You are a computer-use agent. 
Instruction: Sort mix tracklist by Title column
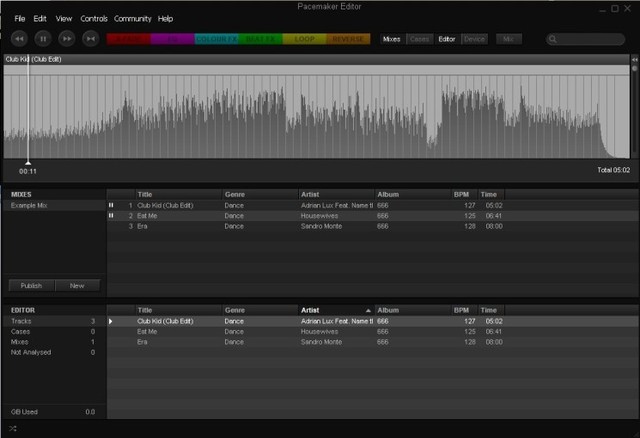178,194
